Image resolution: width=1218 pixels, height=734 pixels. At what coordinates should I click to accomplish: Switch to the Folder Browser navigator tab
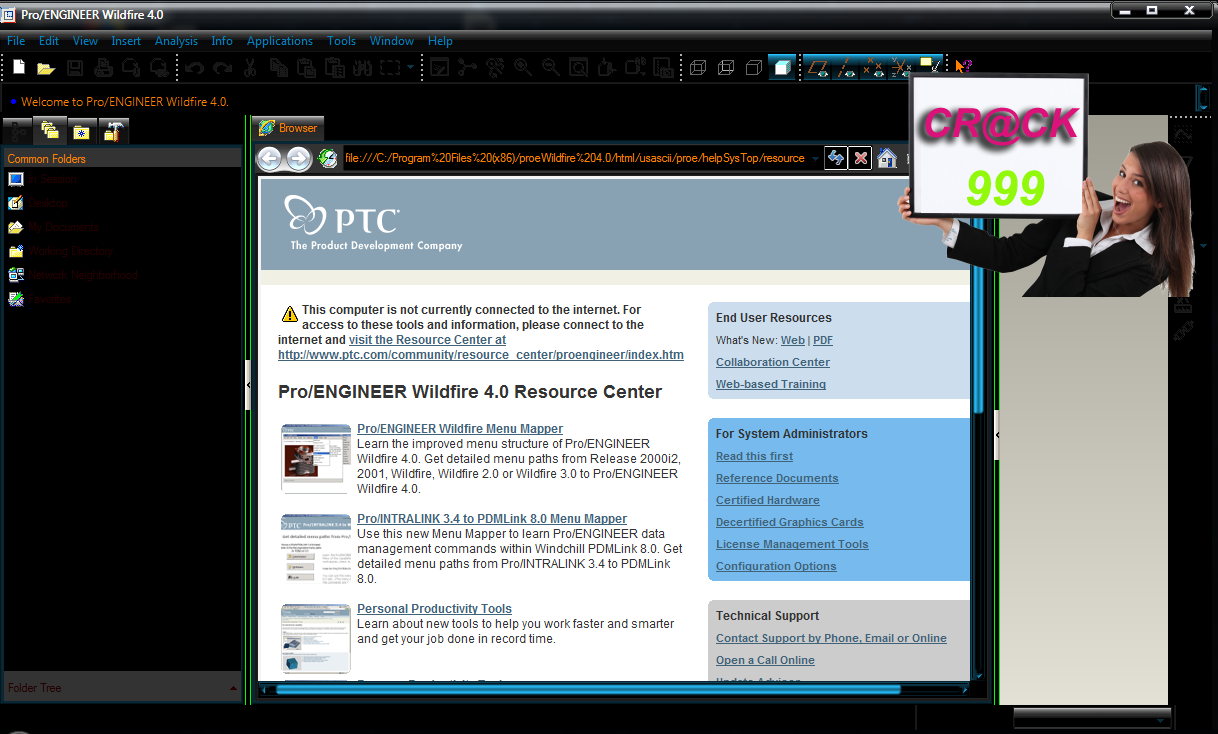49,130
